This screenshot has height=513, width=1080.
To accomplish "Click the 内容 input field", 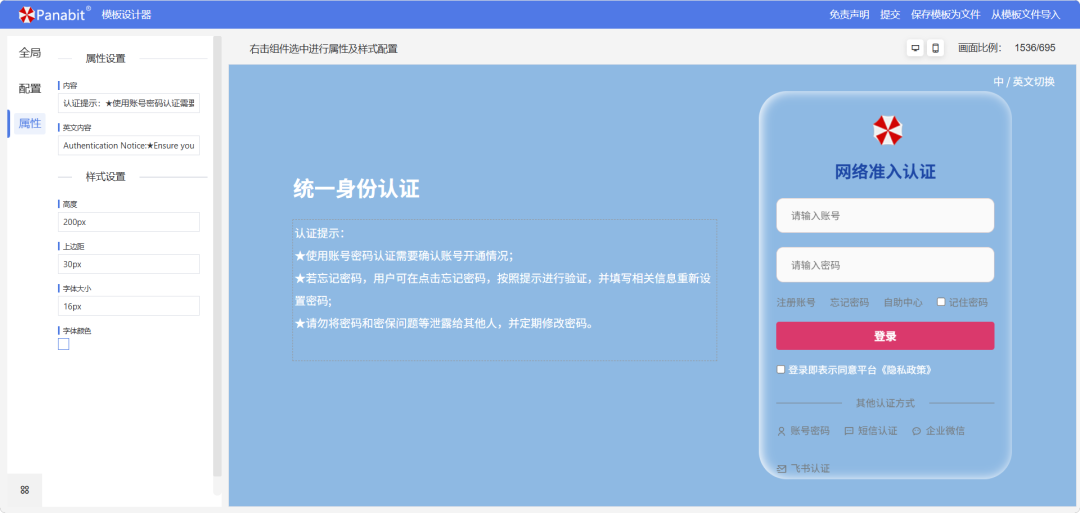I will 129,103.
